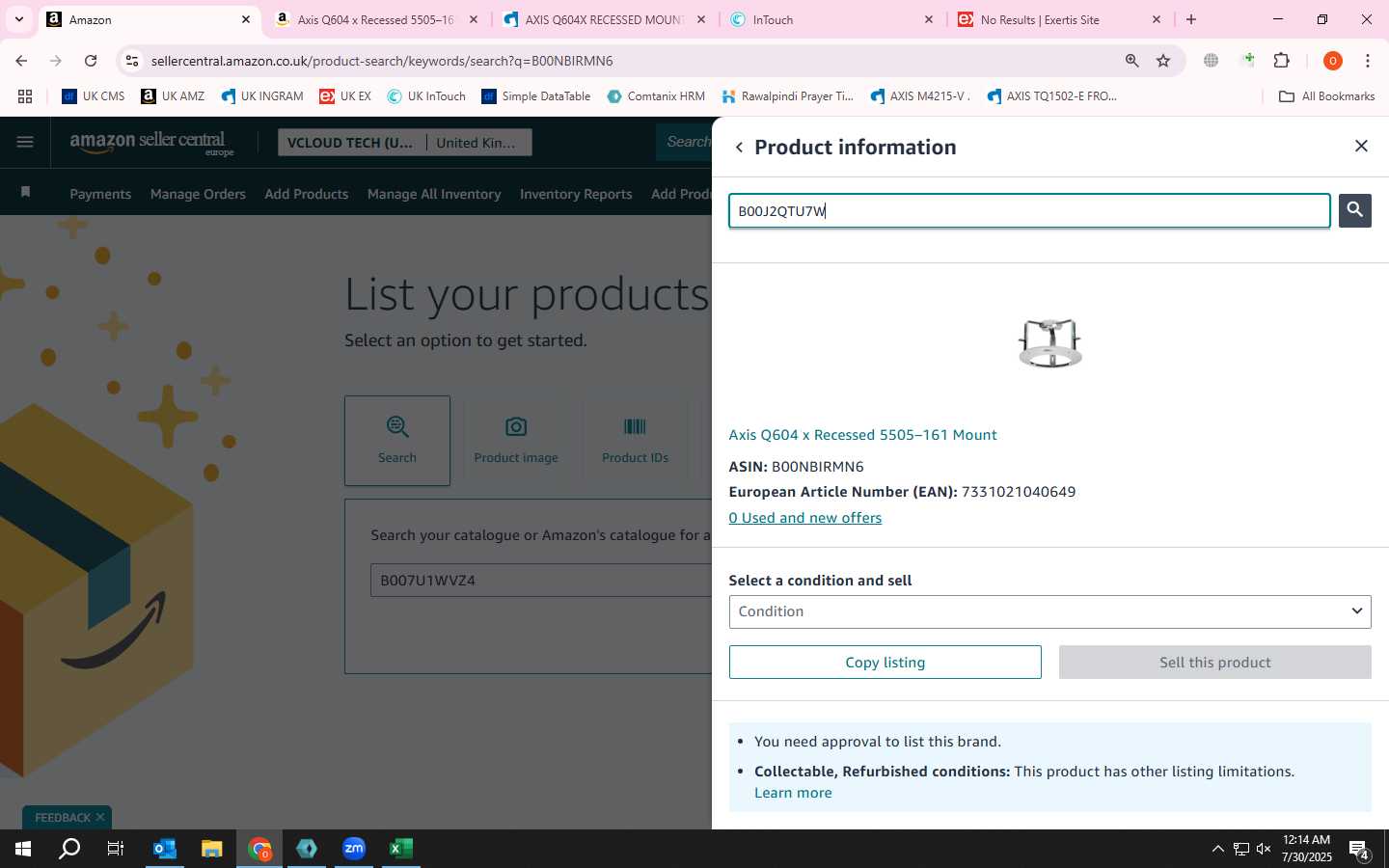Screen dimensions: 1389x868
Task: Reload the page with browser refresh icon
Action: 91,61
